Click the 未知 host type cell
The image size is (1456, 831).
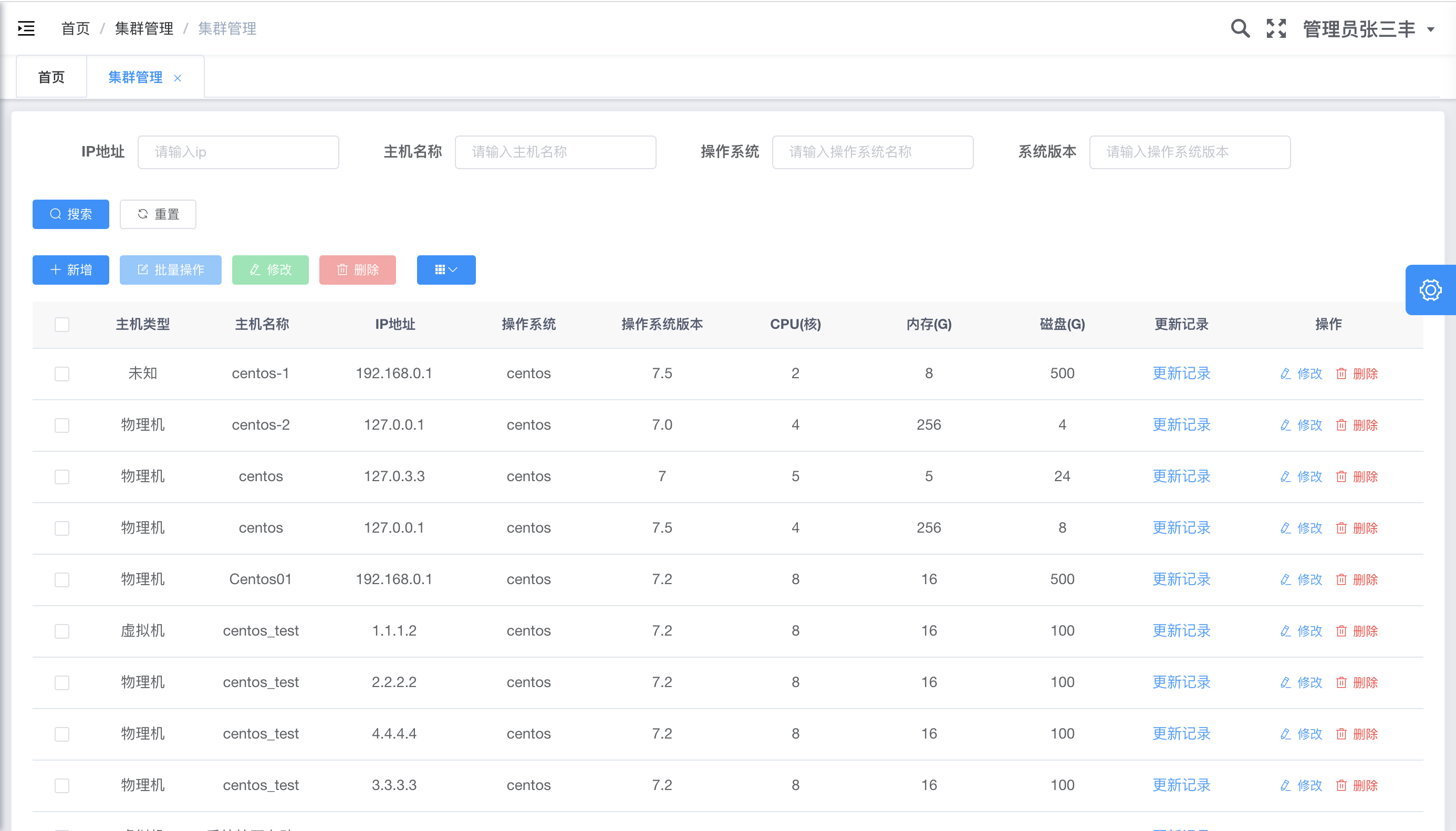coord(143,373)
